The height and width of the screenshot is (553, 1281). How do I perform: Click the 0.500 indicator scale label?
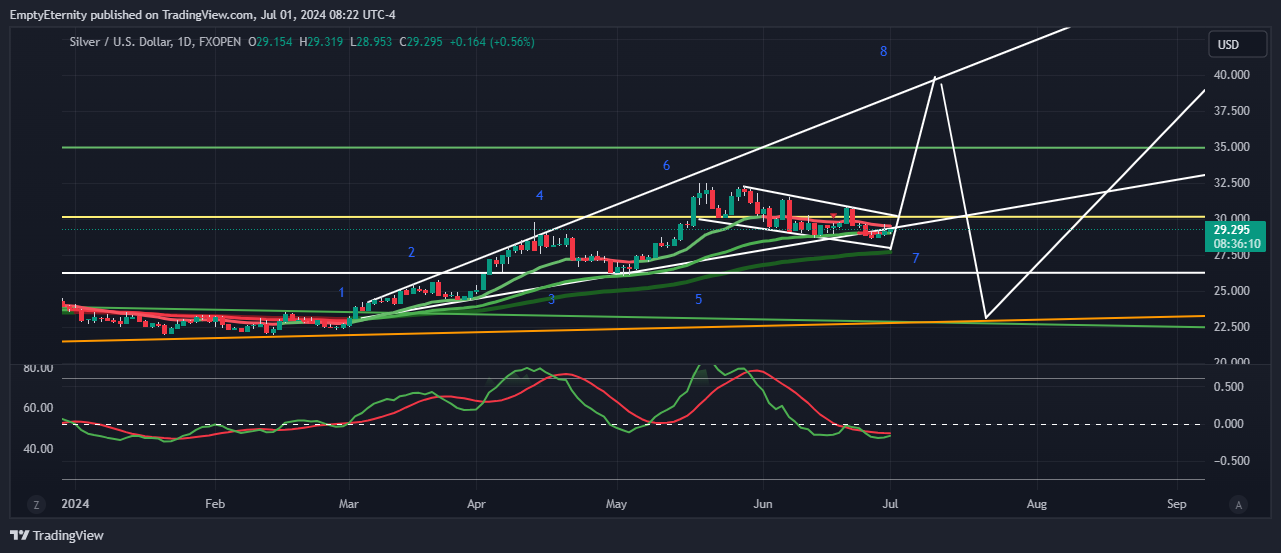coord(1229,387)
